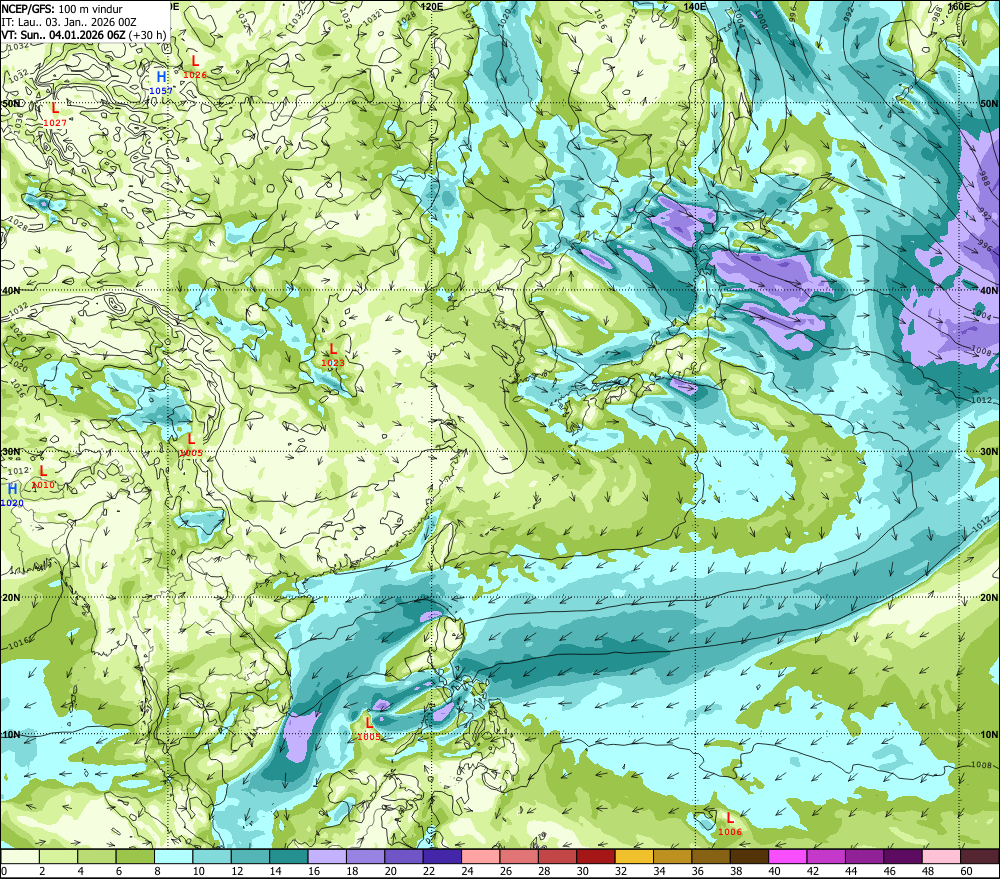
Task: Click the pale cream 0–2 legend swatch
Action: tap(20, 856)
